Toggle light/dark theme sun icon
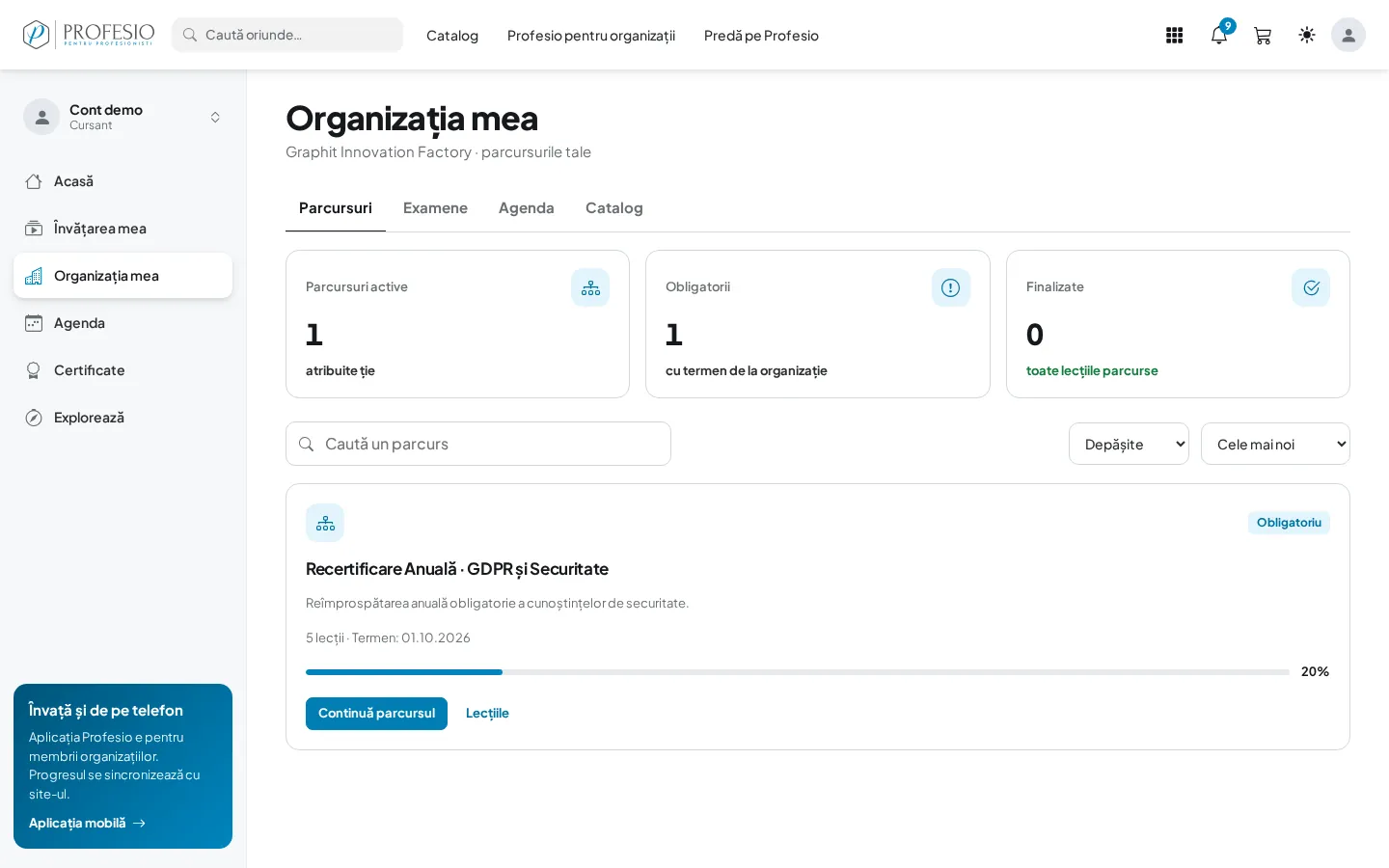 click(1307, 35)
